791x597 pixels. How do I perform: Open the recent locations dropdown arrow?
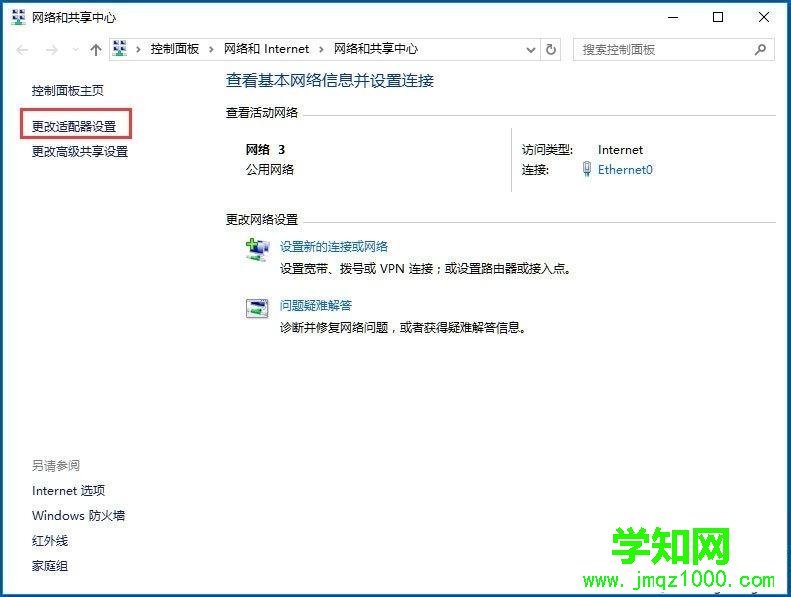point(76,49)
